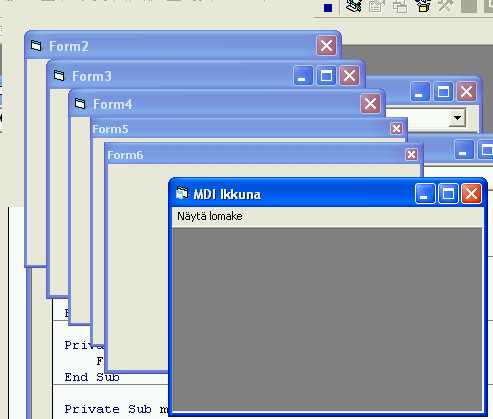
Task: Click the blue End (stop) toolbar button
Action: 328,8
